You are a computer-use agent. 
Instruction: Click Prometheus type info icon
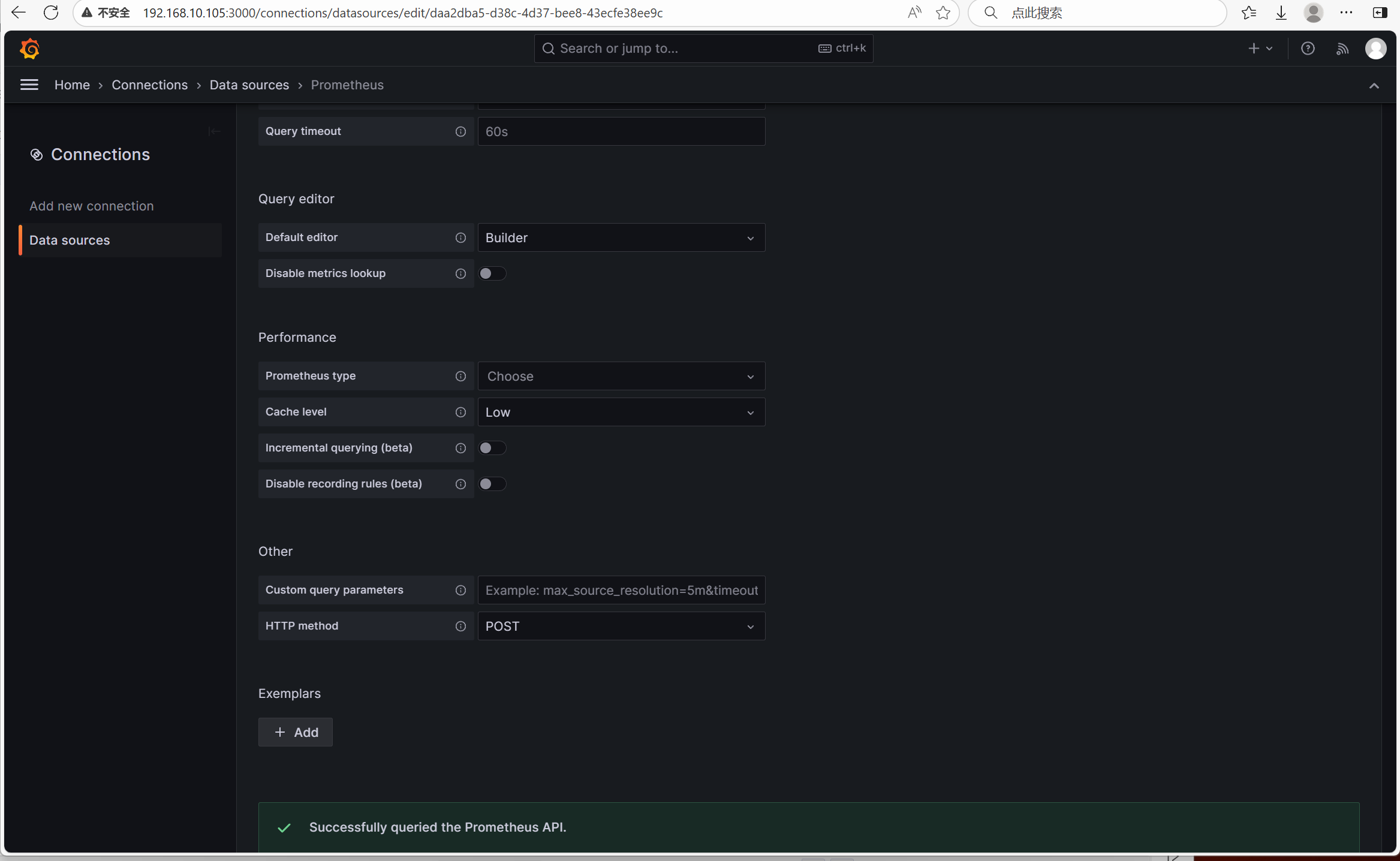pos(460,376)
